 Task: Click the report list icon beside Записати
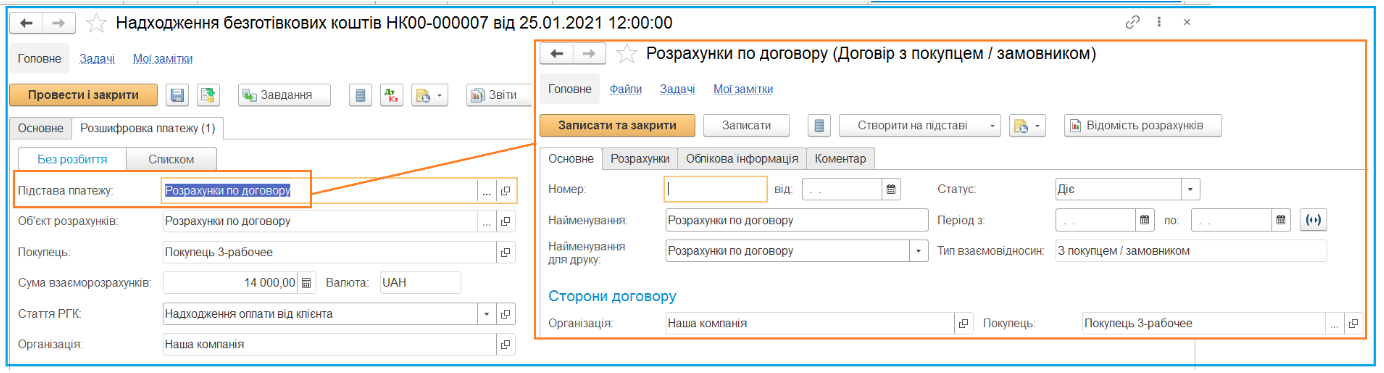pyautogui.click(x=820, y=126)
